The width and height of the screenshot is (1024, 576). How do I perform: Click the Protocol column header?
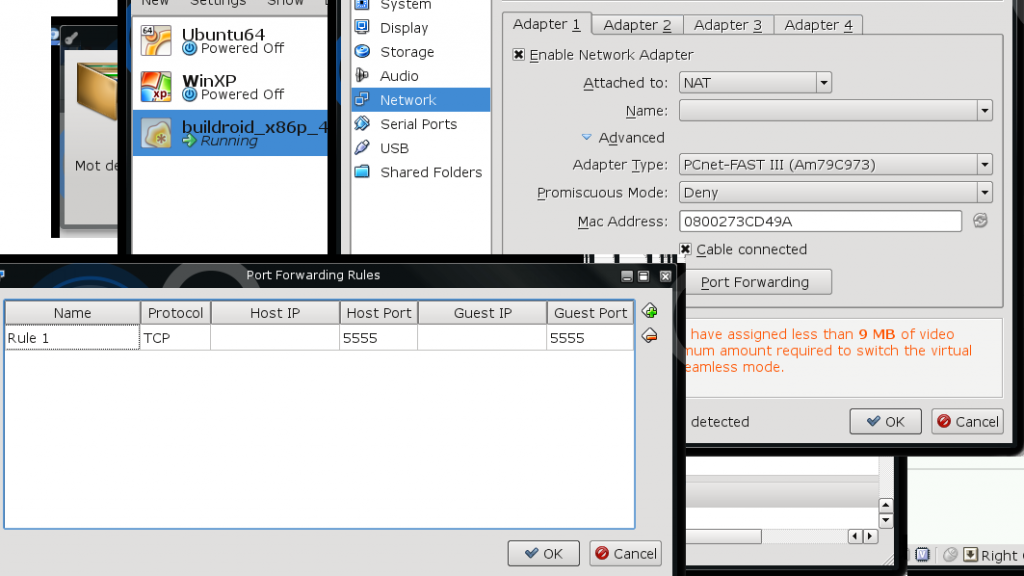(175, 313)
